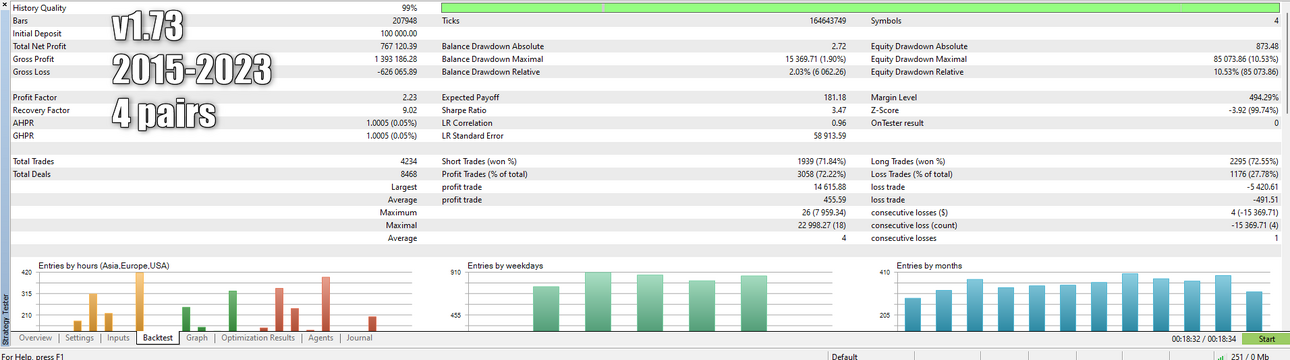Click the largest profit trade value 14 615.88

[829, 187]
